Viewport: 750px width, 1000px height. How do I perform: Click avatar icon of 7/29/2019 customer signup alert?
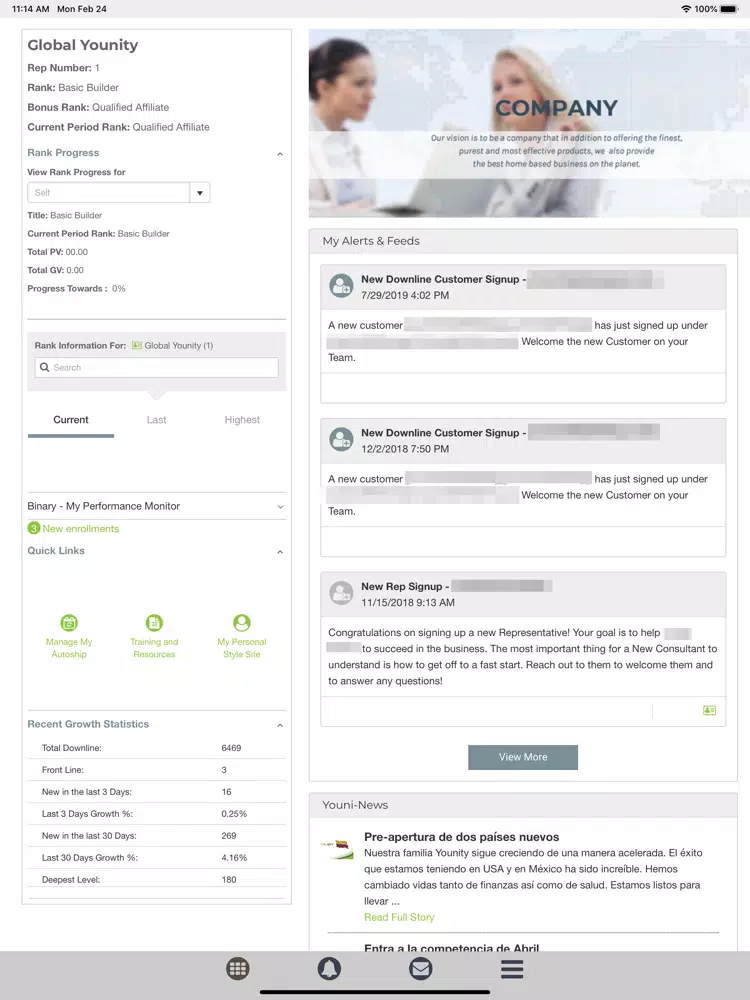341,286
